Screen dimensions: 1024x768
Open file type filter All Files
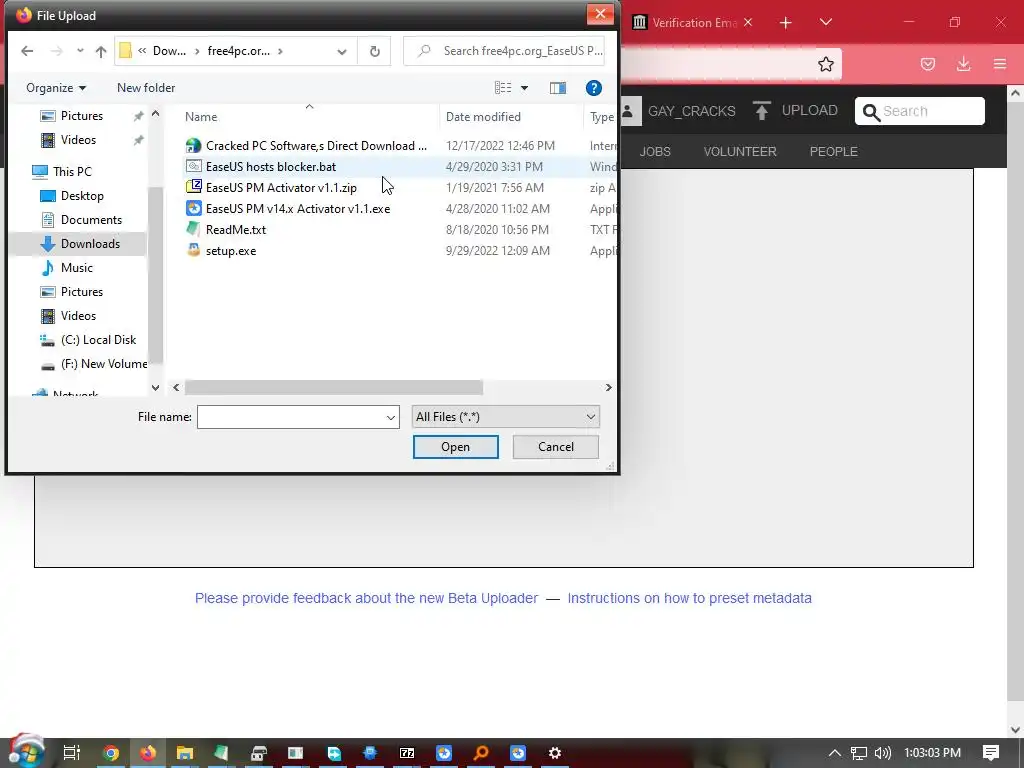[x=505, y=417]
